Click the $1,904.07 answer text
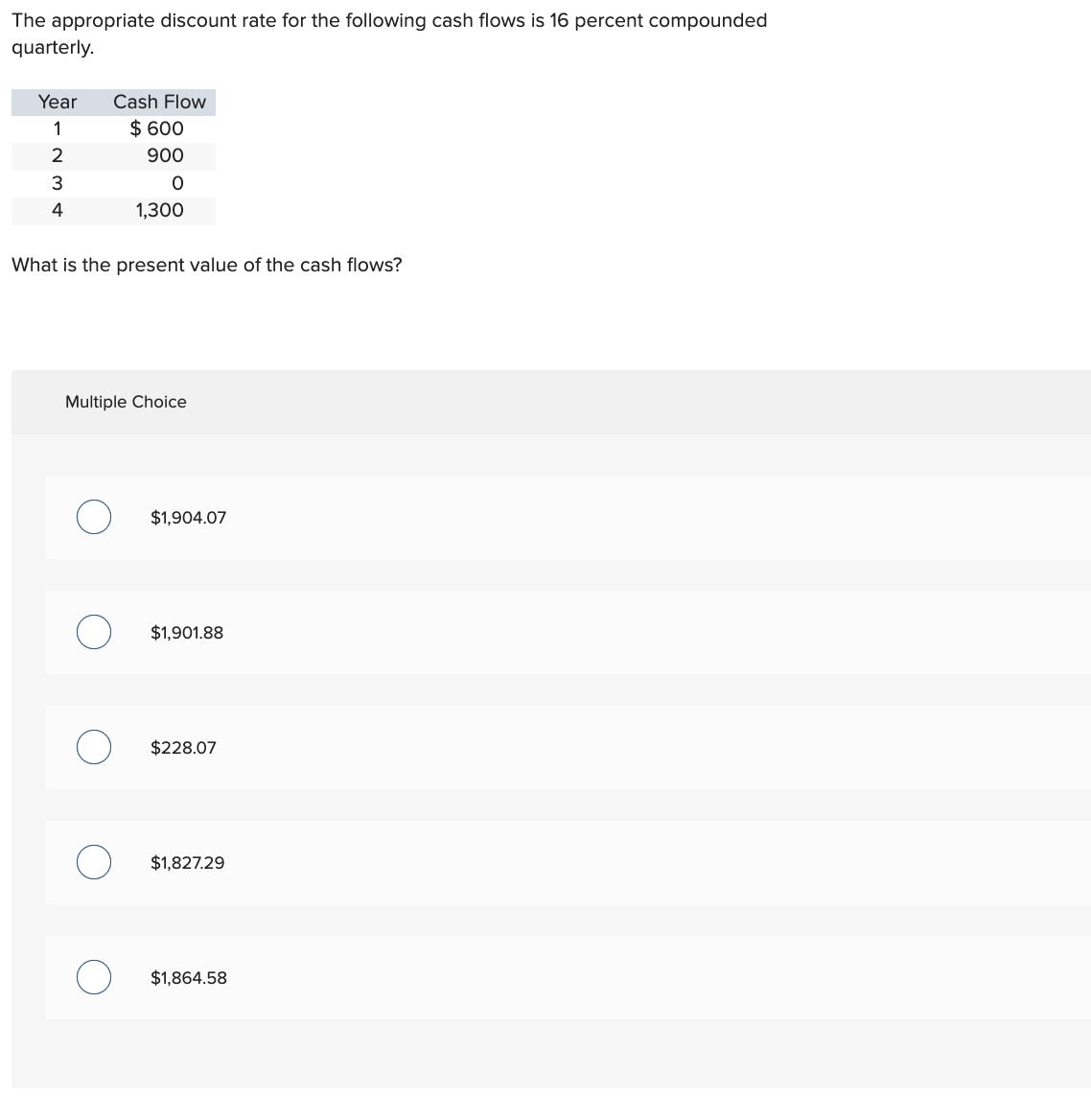This screenshot has height=1120, width=1091. click(x=189, y=518)
